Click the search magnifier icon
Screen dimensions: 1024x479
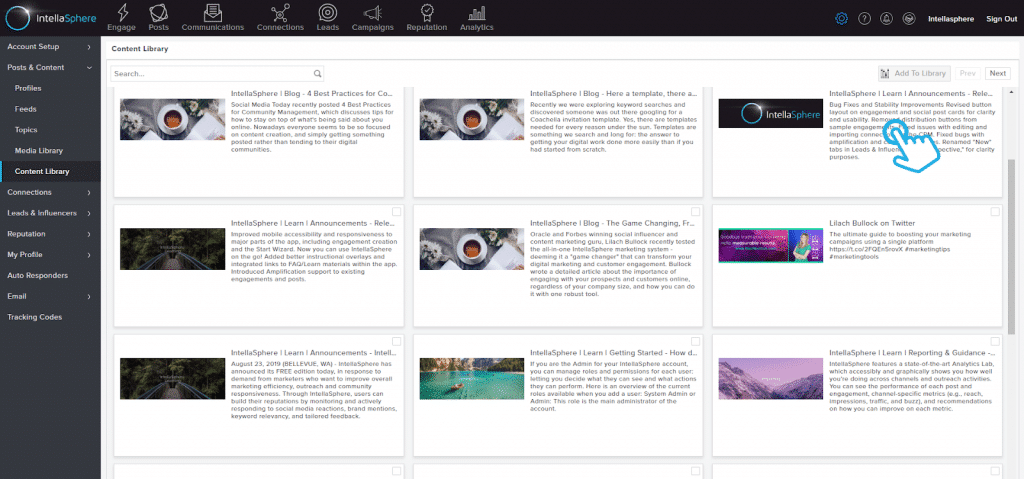coord(317,74)
